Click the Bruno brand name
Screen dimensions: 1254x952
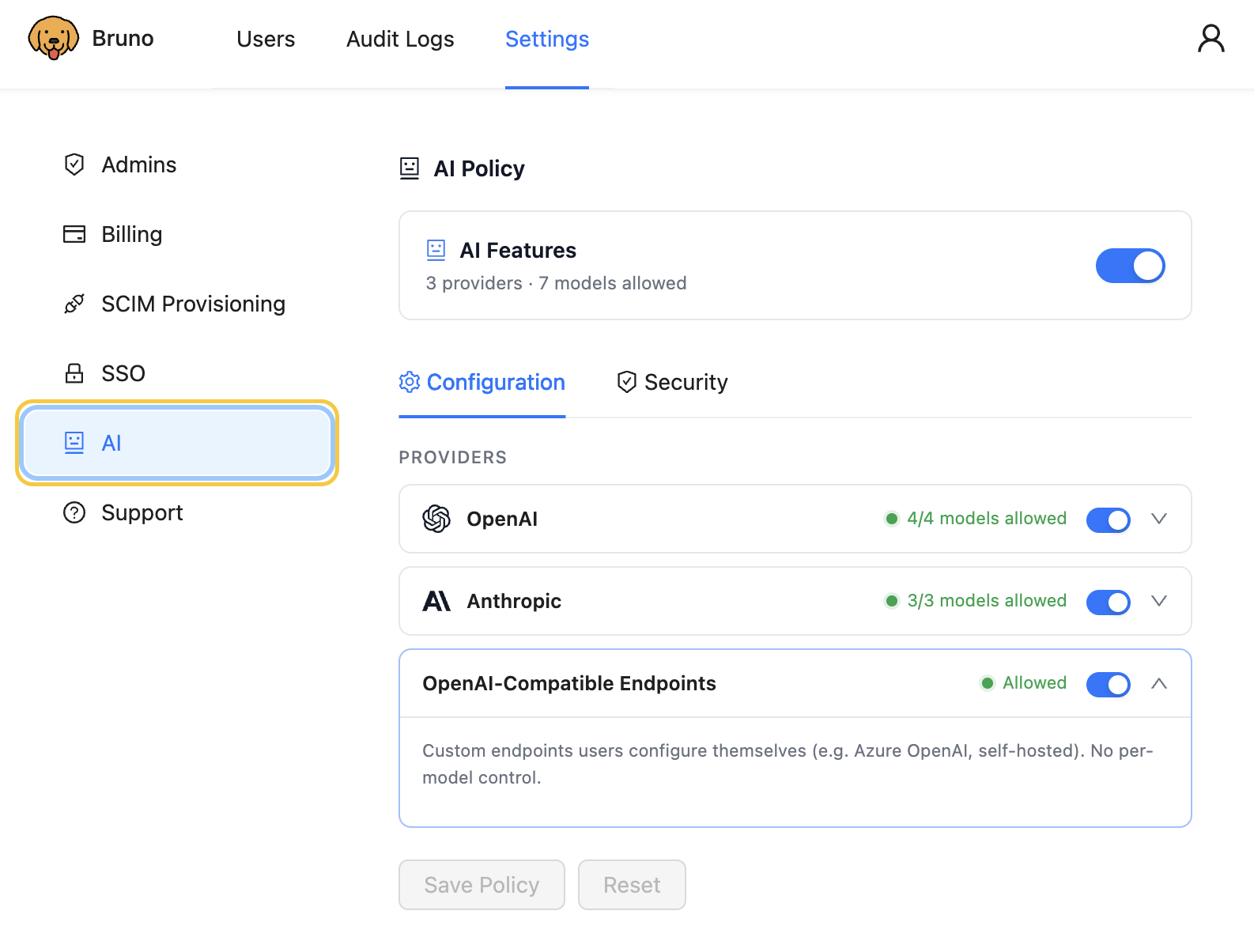pyautogui.click(x=123, y=38)
